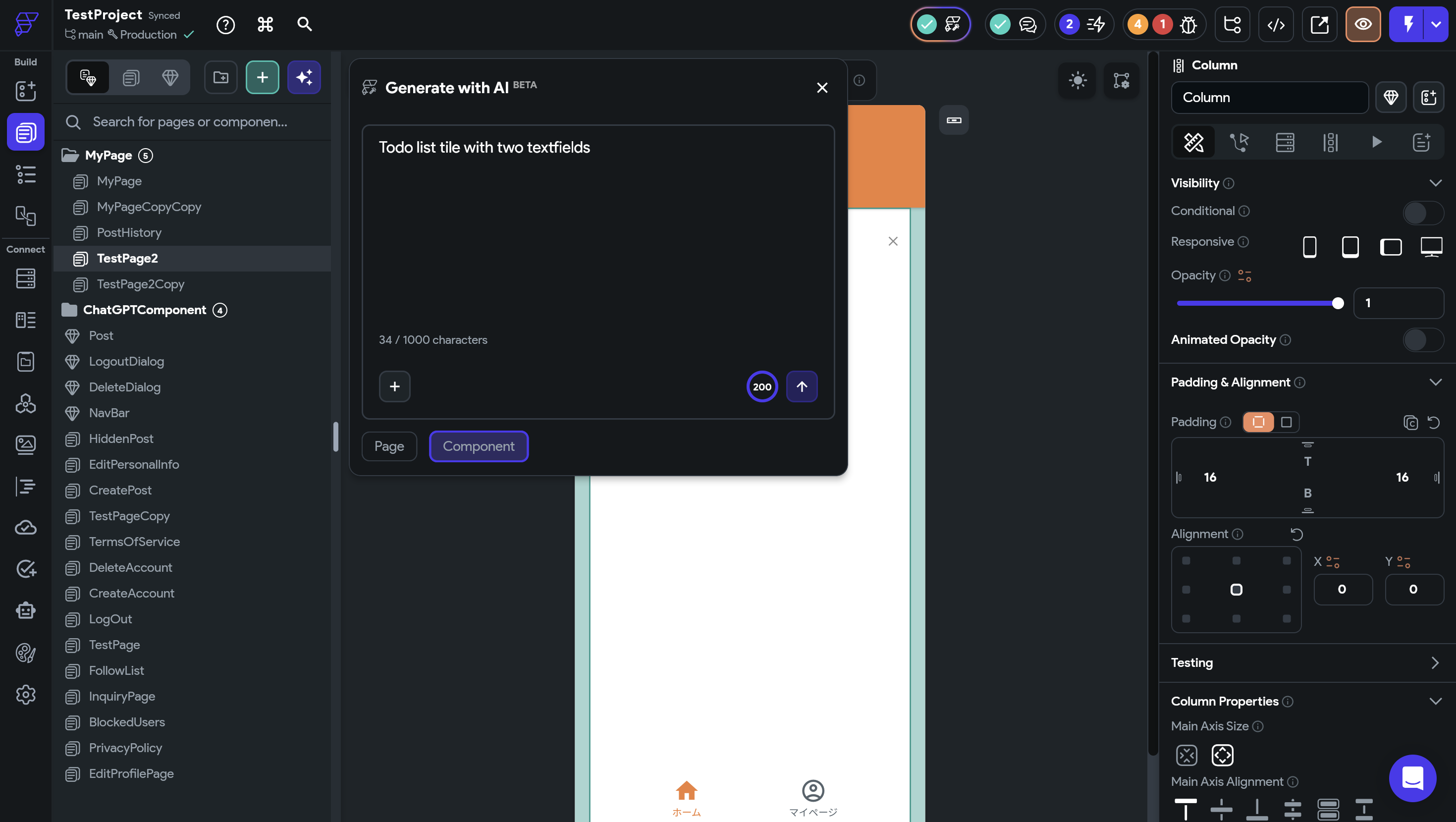The width and height of the screenshot is (1456, 822).
Task: Enable the Animated Opacity switch
Action: click(x=1423, y=340)
